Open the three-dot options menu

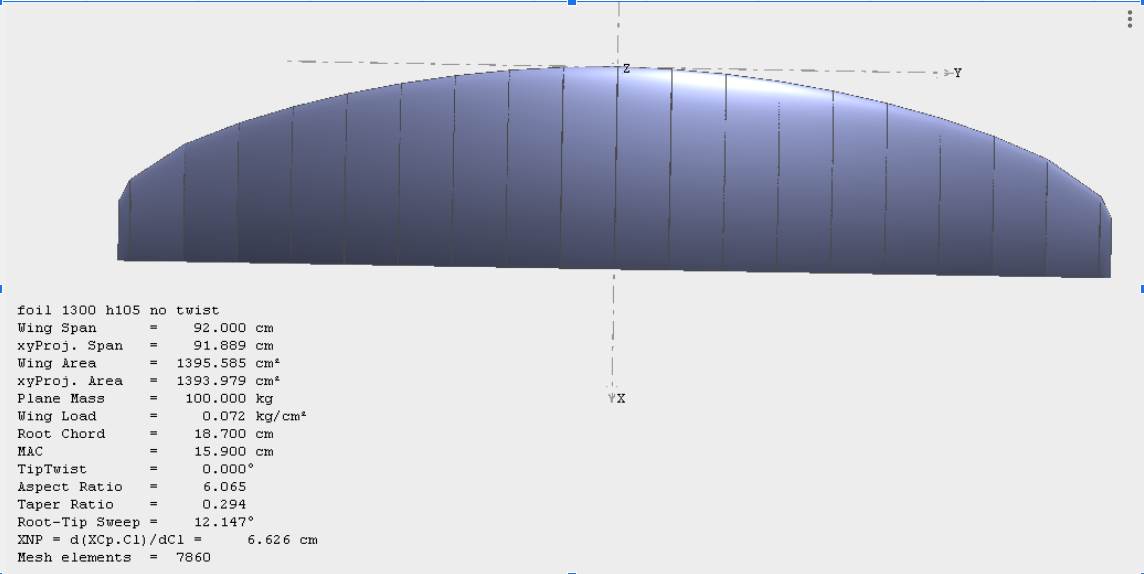1129,20
